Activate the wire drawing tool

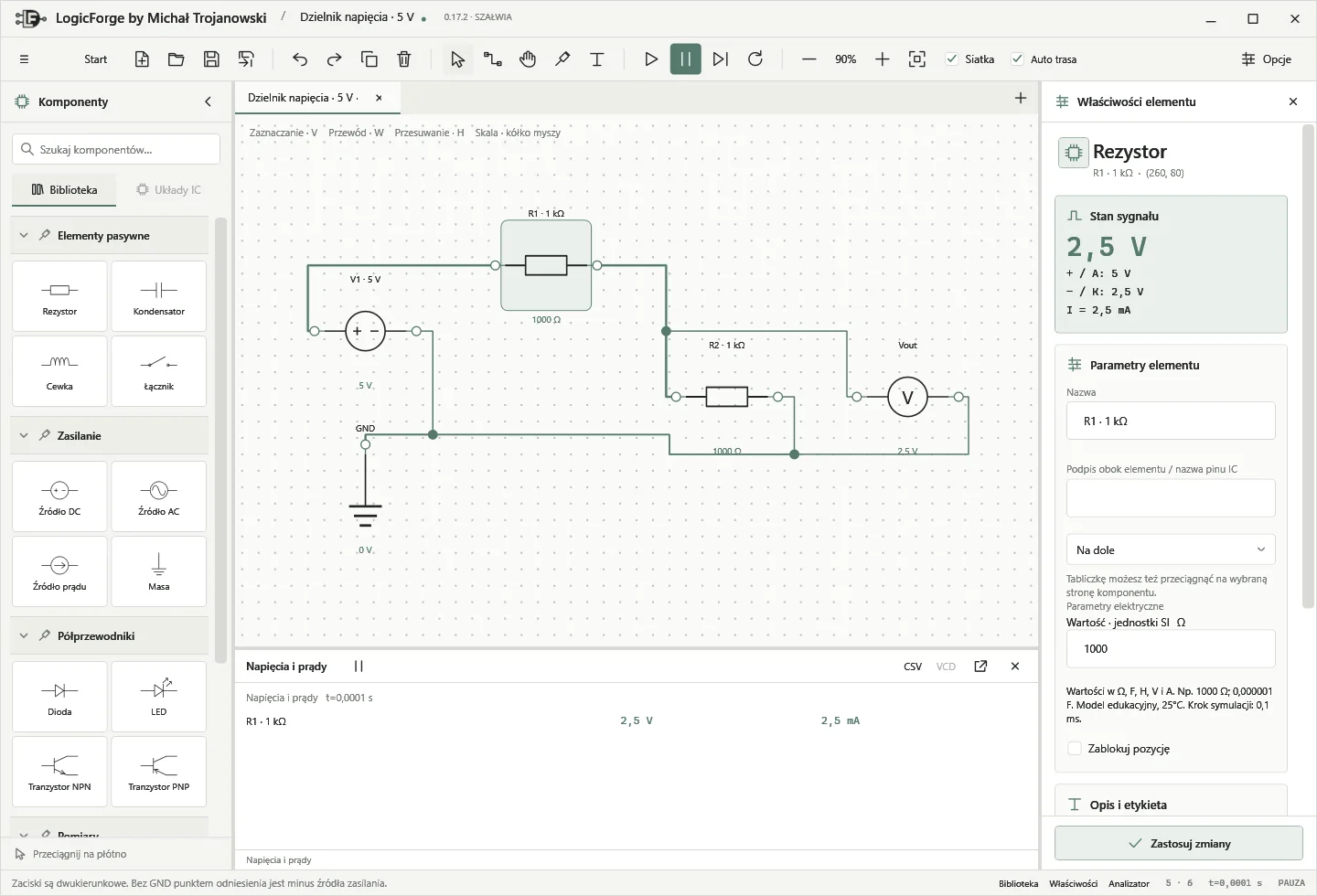coord(493,59)
